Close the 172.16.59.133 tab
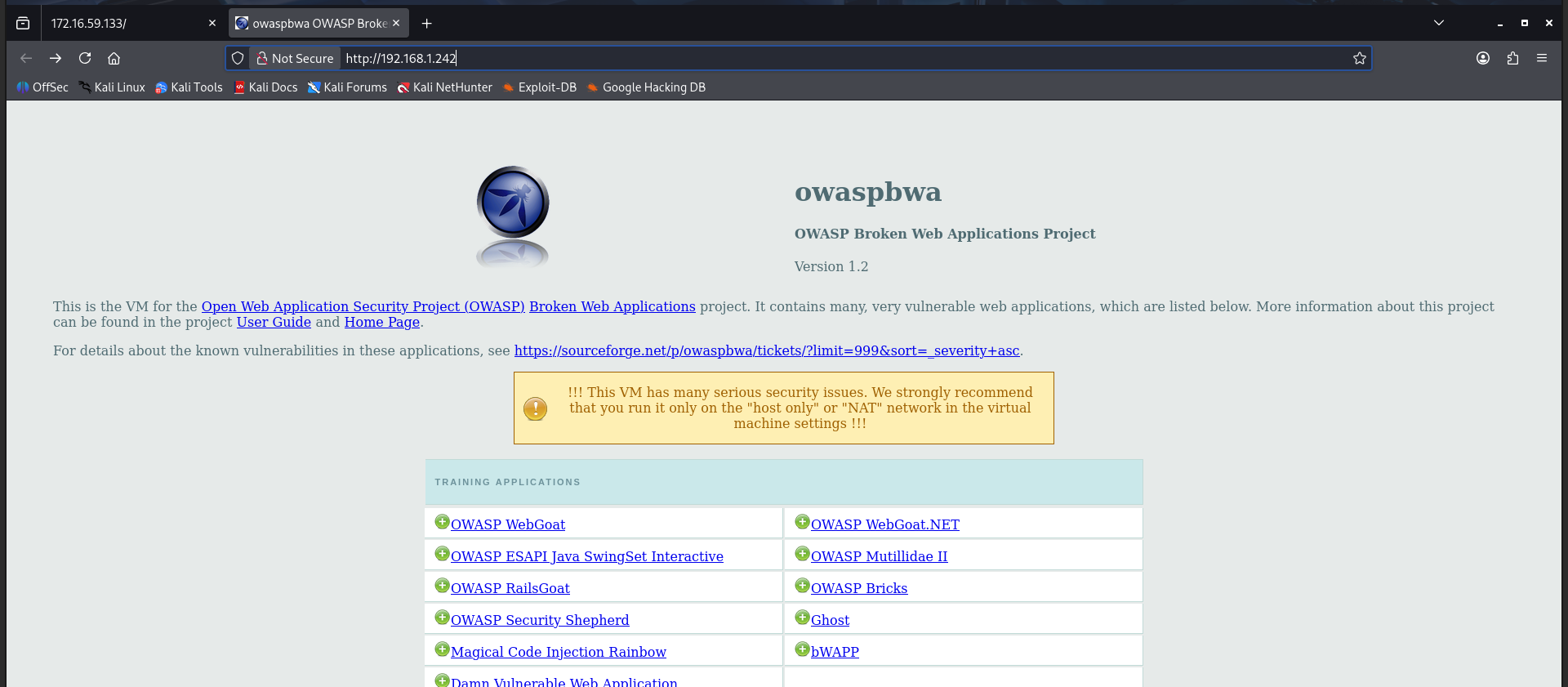Image resolution: width=1568 pixels, height=687 pixels. click(x=212, y=23)
